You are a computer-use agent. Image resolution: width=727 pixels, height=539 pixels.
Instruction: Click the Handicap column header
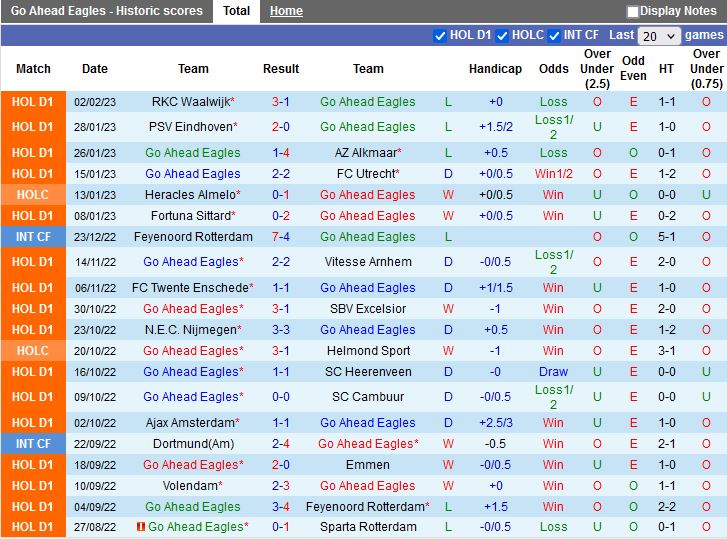(495, 69)
